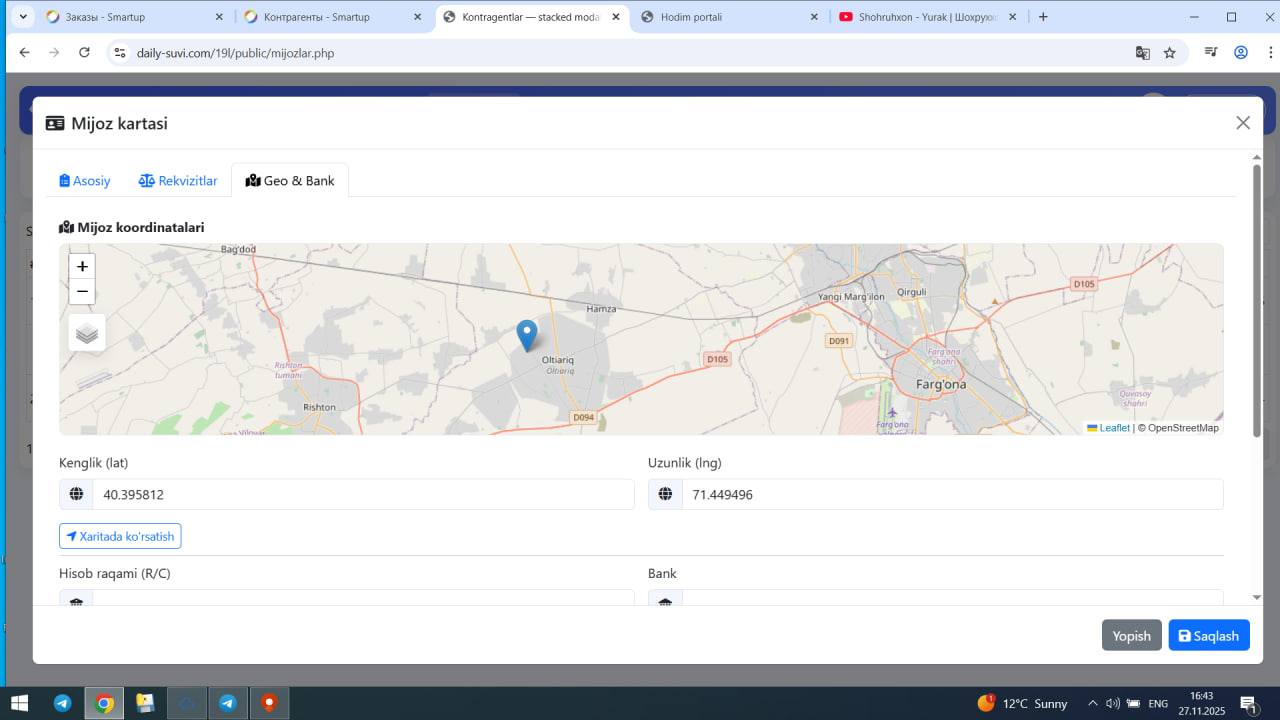Screen dimensions: 1280x720
Task: Click the Uzunlik (lng) input field
Action: coord(951,494)
